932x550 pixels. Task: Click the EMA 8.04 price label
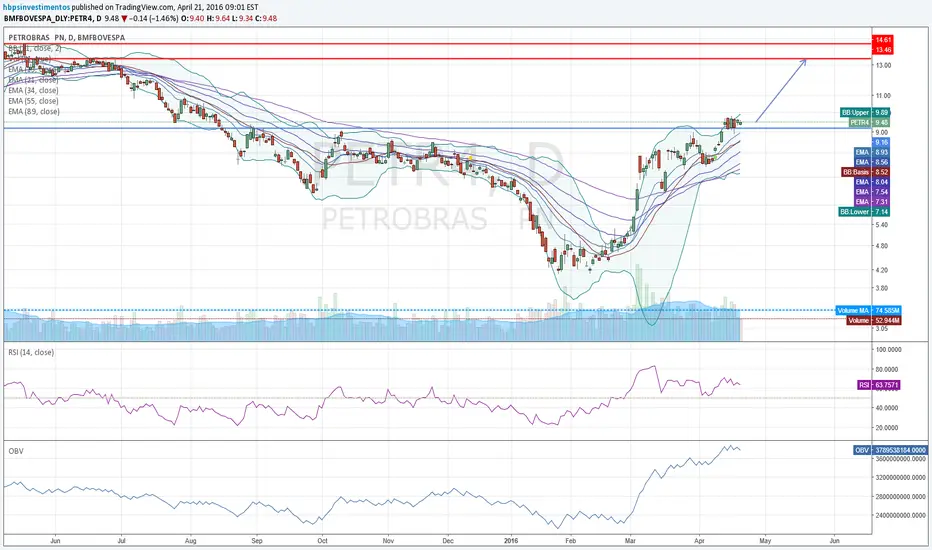coord(872,182)
